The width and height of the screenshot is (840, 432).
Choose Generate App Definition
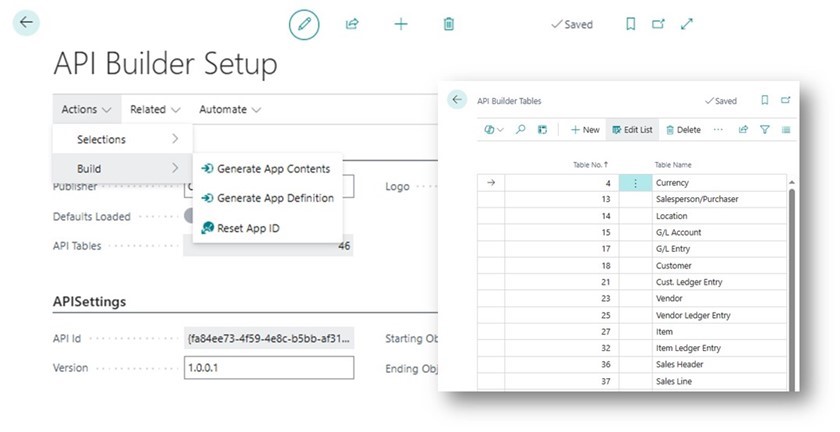click(267, 198)
